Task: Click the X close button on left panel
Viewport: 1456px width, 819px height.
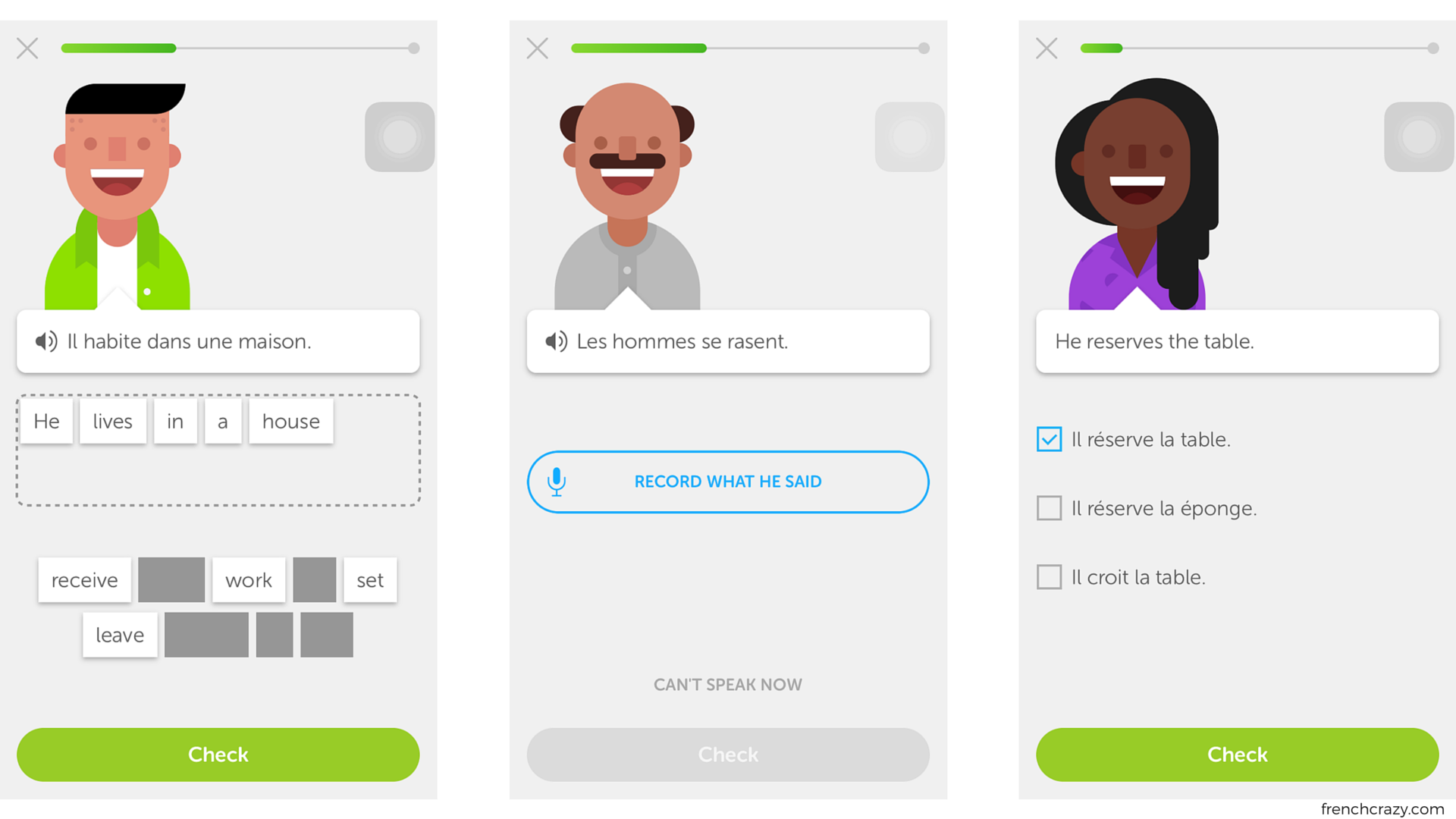Action: (27, 48)
